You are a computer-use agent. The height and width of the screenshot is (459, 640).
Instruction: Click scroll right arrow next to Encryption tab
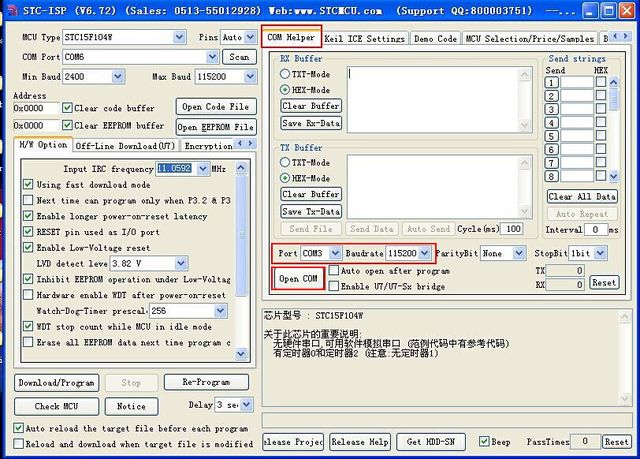251,144
